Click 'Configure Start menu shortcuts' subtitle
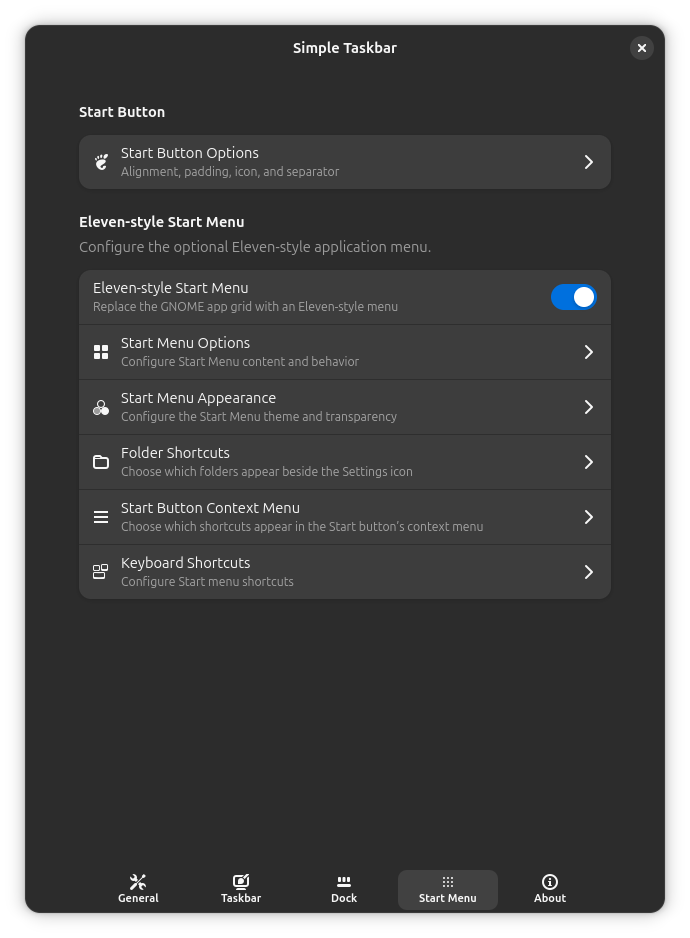Screen dimensions: 690x938 [207, 582]
